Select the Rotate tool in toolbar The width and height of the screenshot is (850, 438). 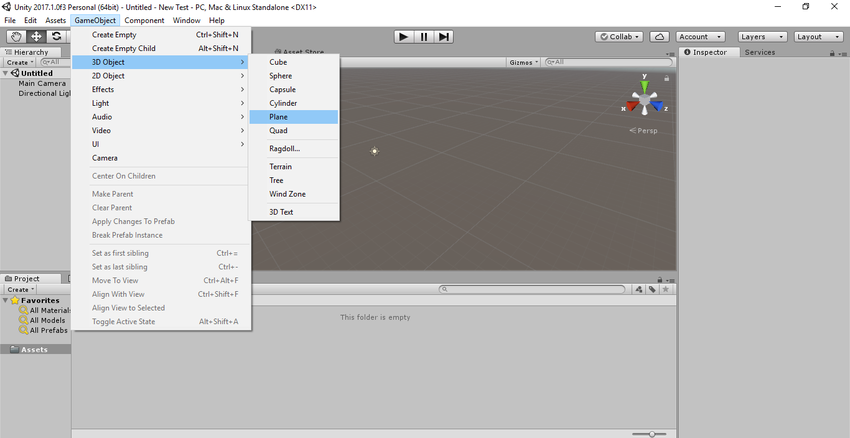click(x=56, y=37)
